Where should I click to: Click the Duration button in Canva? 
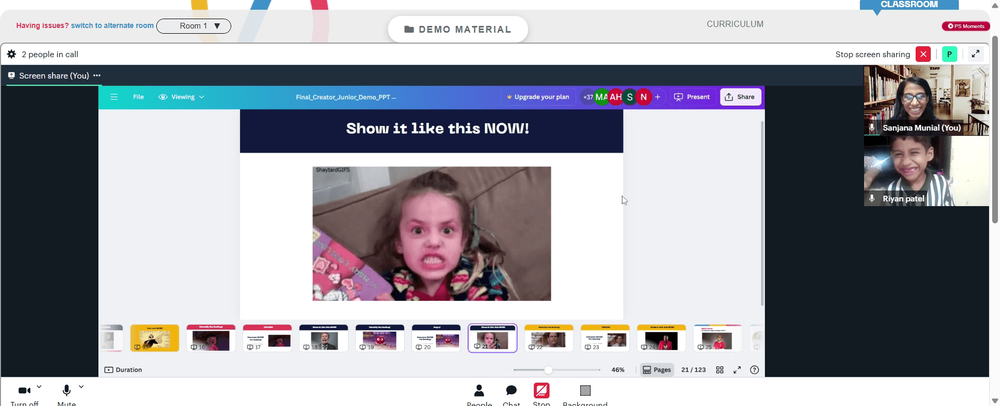pyautogui.click(x=123, y=370)
